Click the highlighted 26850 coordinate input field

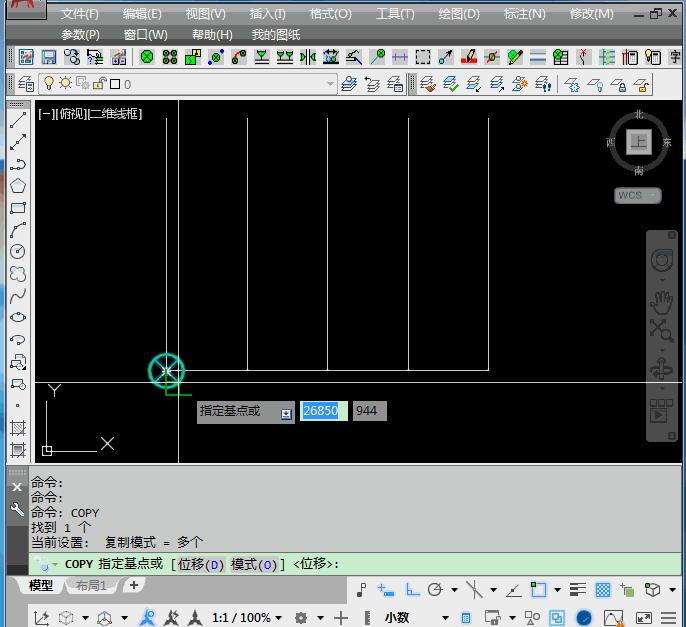pyautogui.click(x=323, y=411)
